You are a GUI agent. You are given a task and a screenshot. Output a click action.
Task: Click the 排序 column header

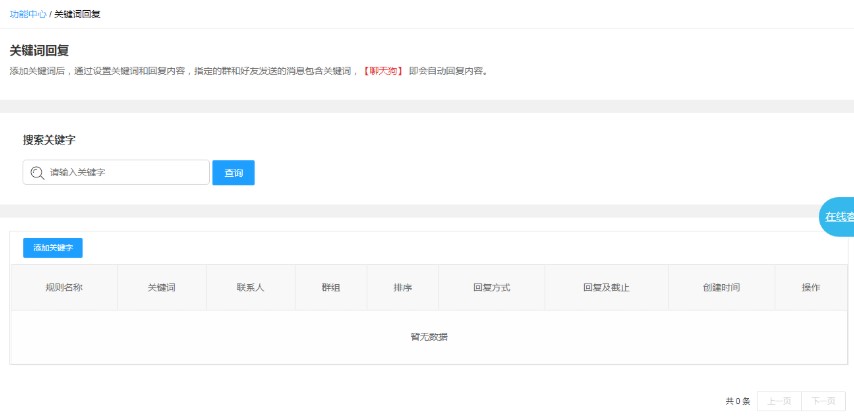point(403,288)
